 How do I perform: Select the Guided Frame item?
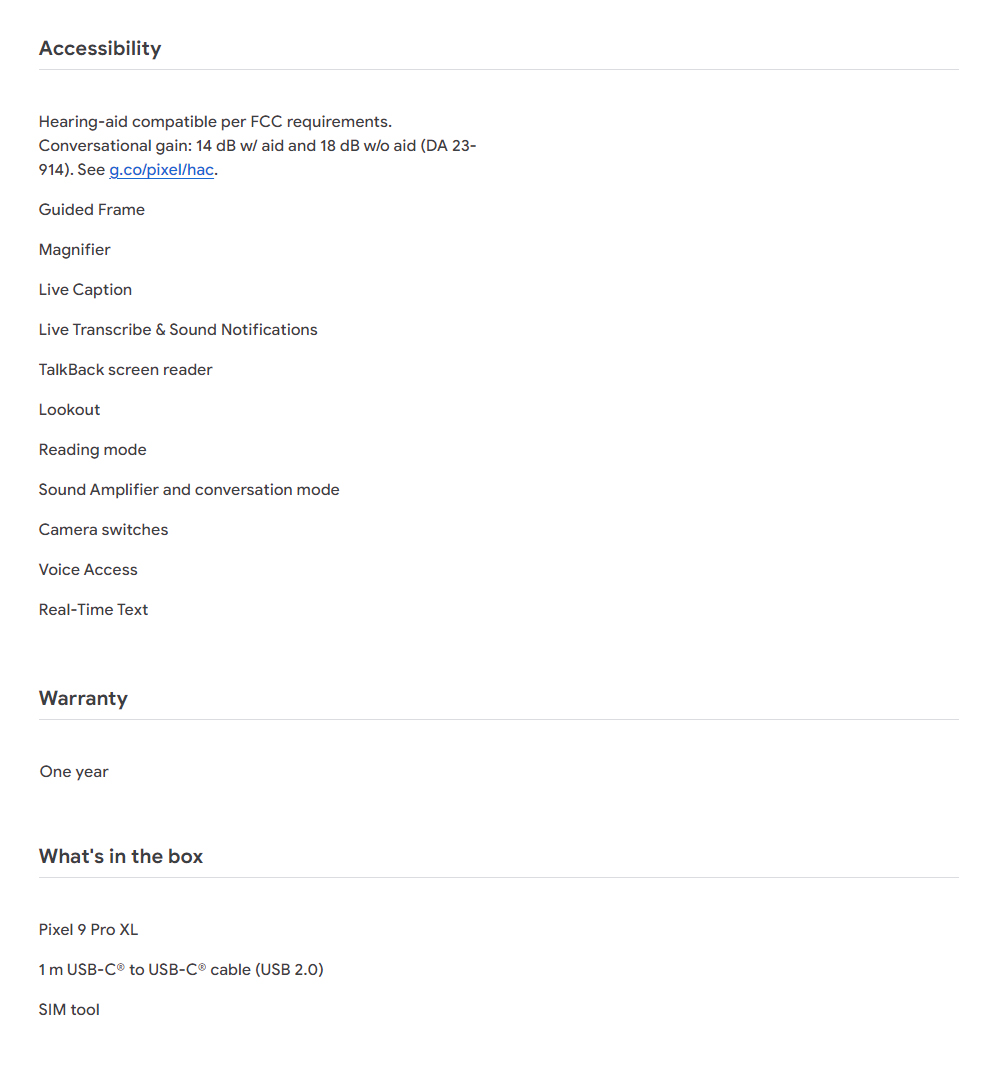coord(92,210)
